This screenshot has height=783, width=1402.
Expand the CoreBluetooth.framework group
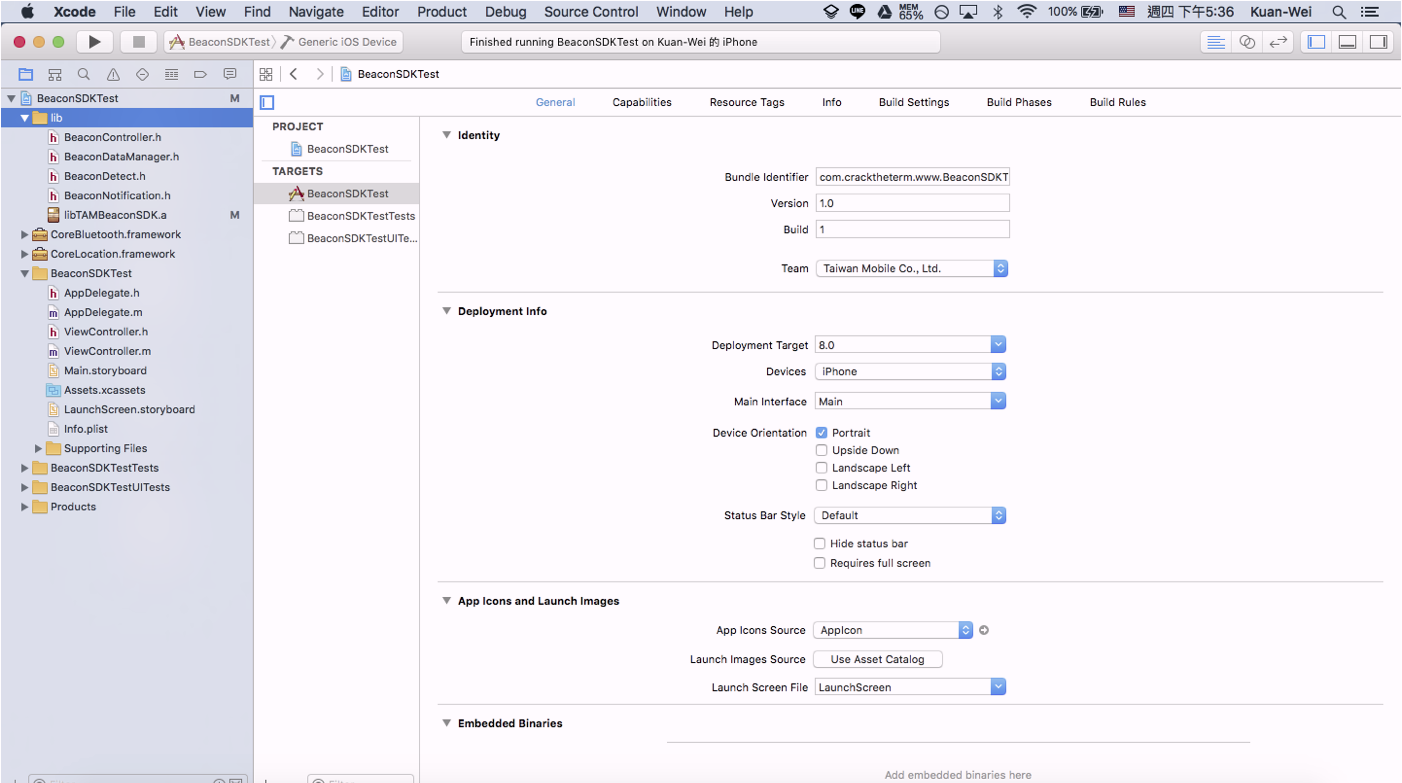[25, 235]
